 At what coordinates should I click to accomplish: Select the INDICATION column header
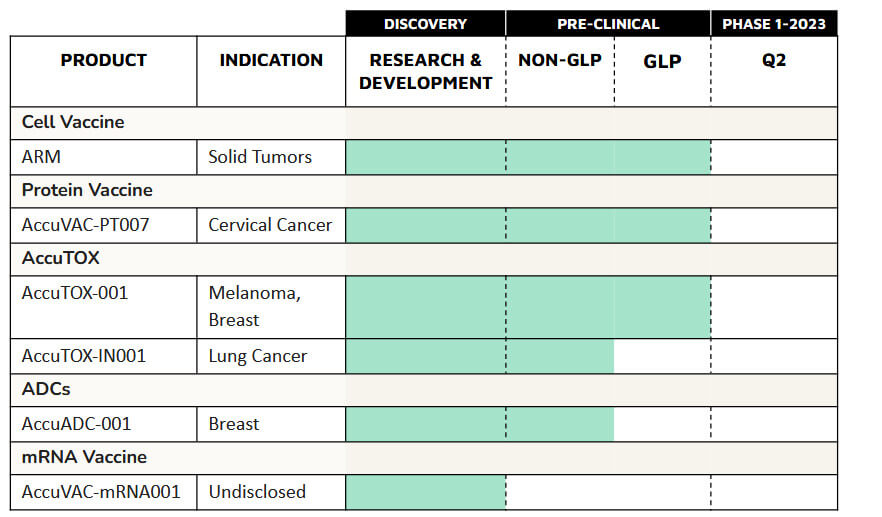pos(271,60)
